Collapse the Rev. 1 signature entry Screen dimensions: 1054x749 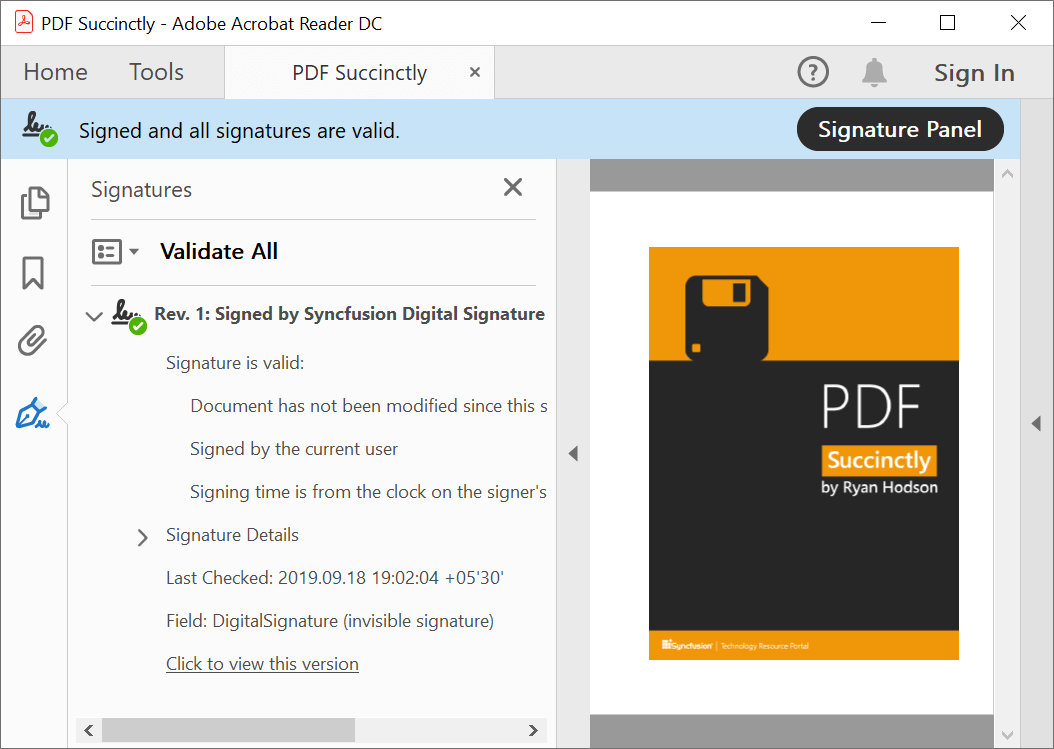(94, 315)
